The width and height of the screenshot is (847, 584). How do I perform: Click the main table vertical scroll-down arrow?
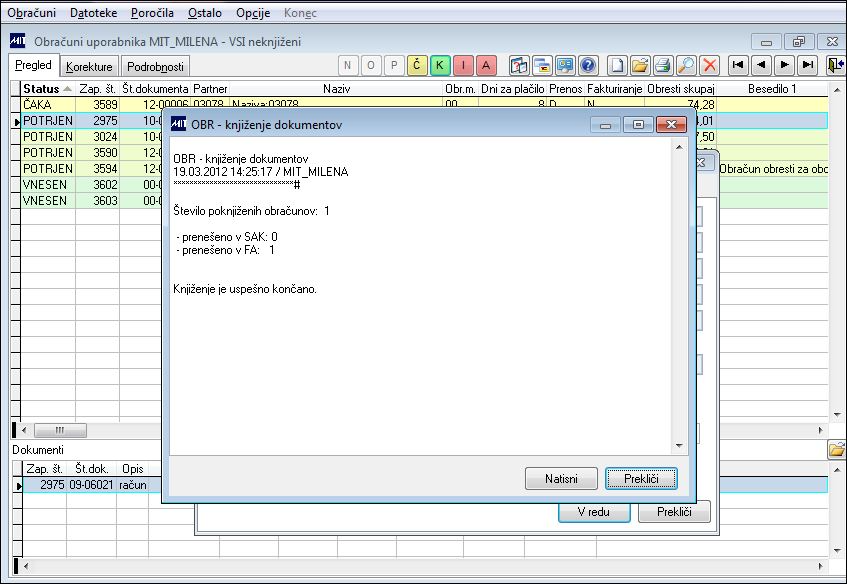click(x=837, y=415)
